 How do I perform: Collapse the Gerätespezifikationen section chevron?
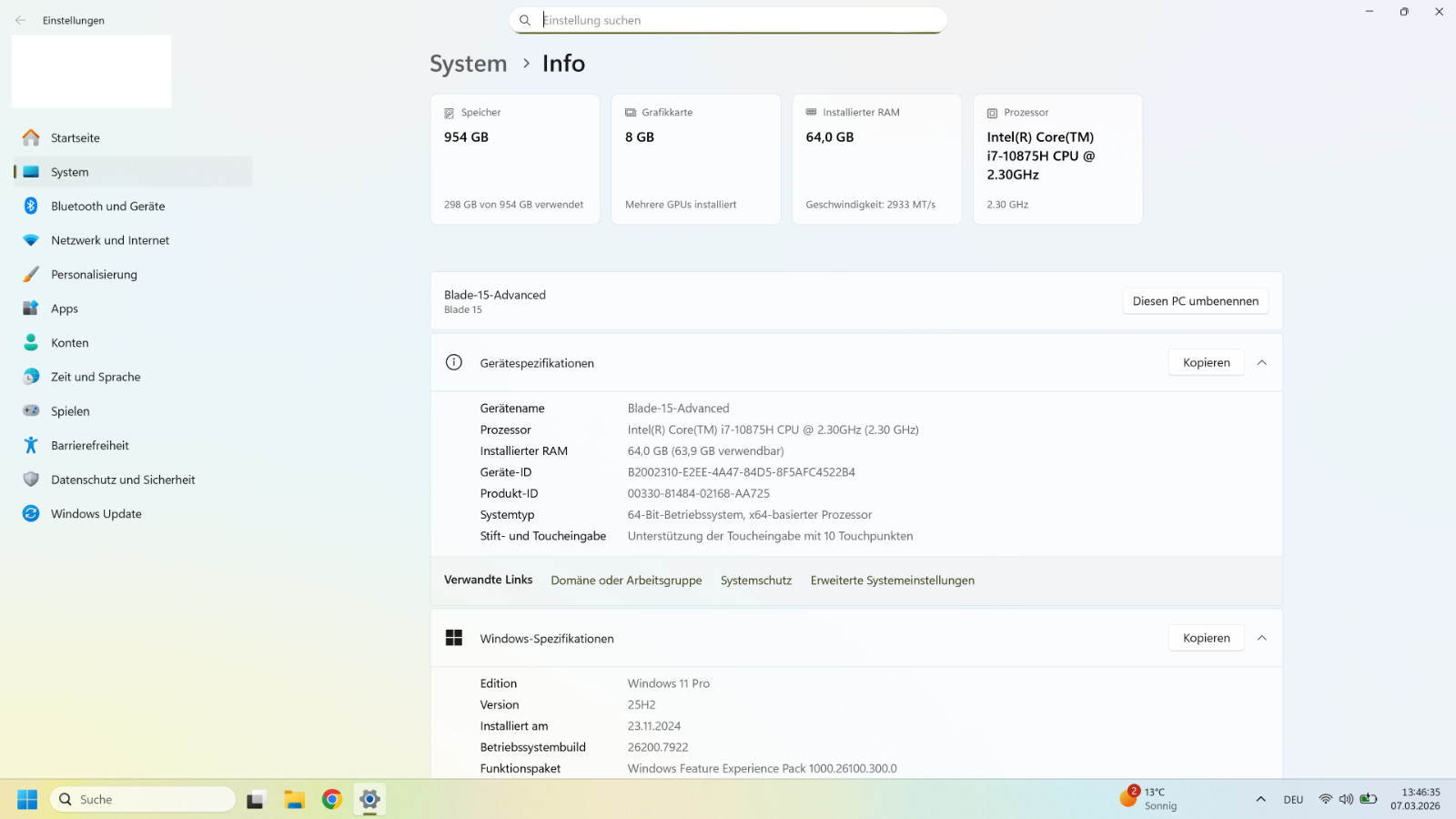1262,362
